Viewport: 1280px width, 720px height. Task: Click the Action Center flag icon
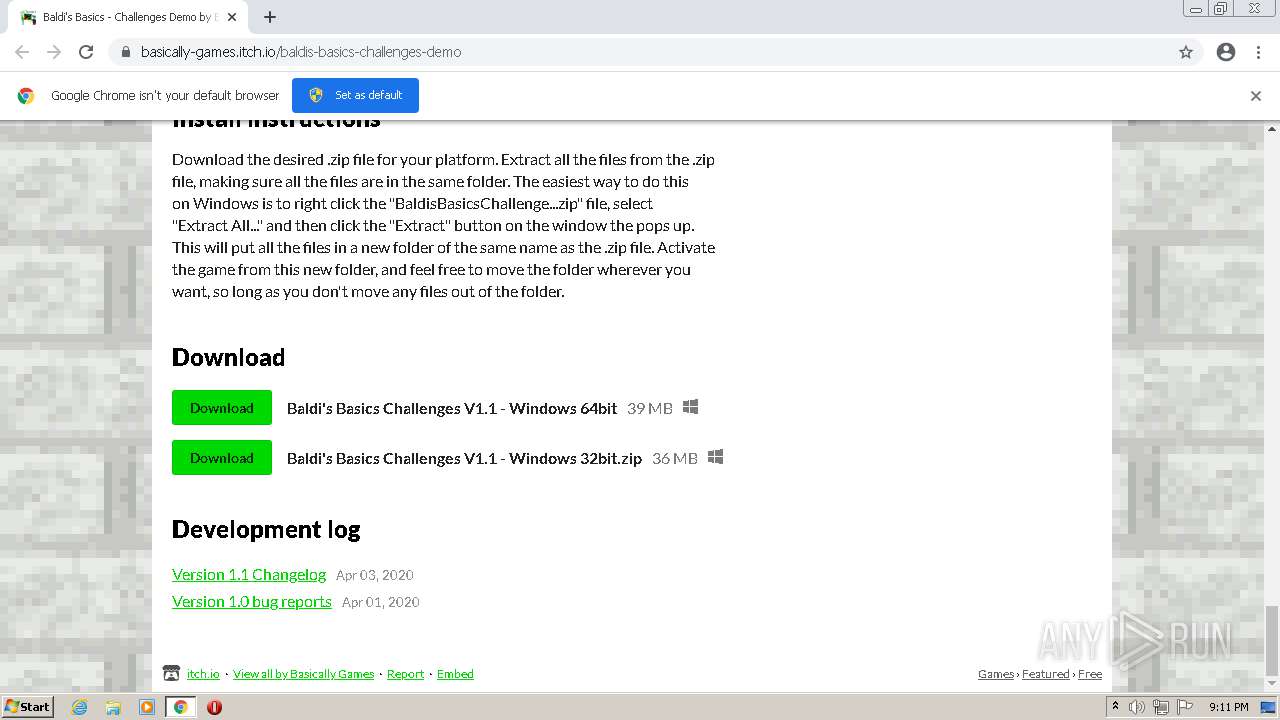point(1185,707)
